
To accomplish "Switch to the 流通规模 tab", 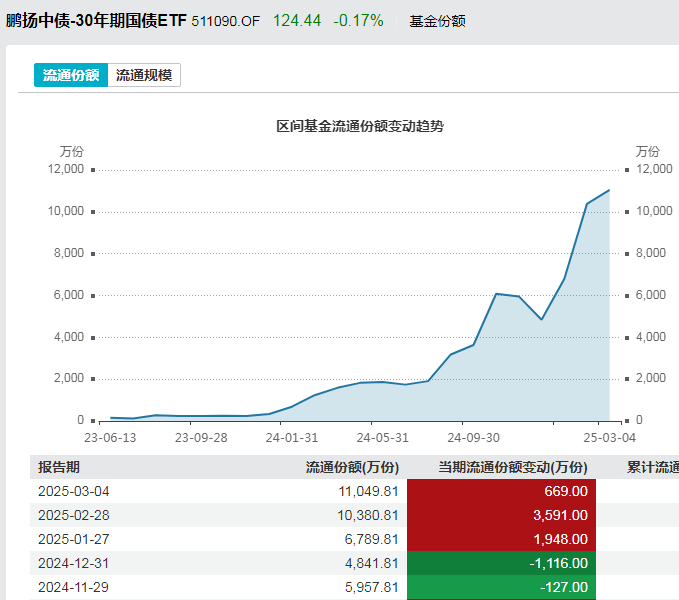I will click(x=143, y=75).
